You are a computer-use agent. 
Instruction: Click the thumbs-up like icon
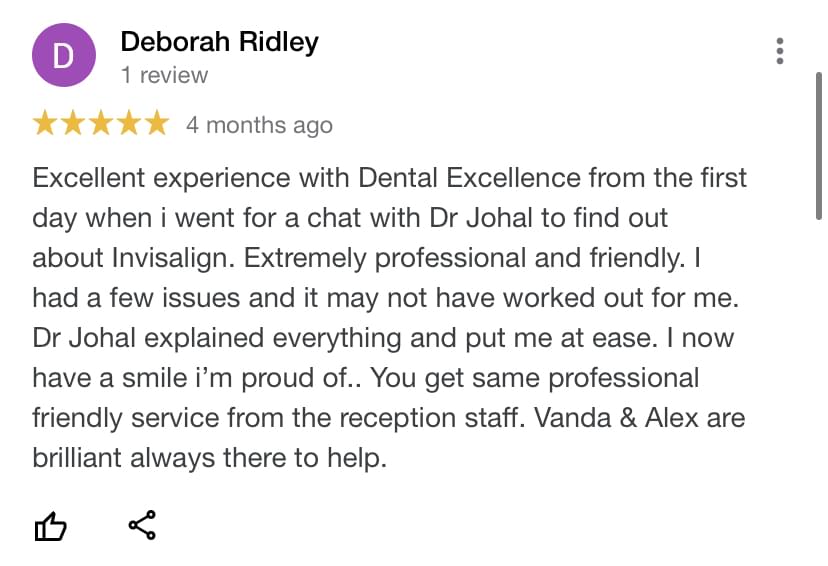click(51, 526)
